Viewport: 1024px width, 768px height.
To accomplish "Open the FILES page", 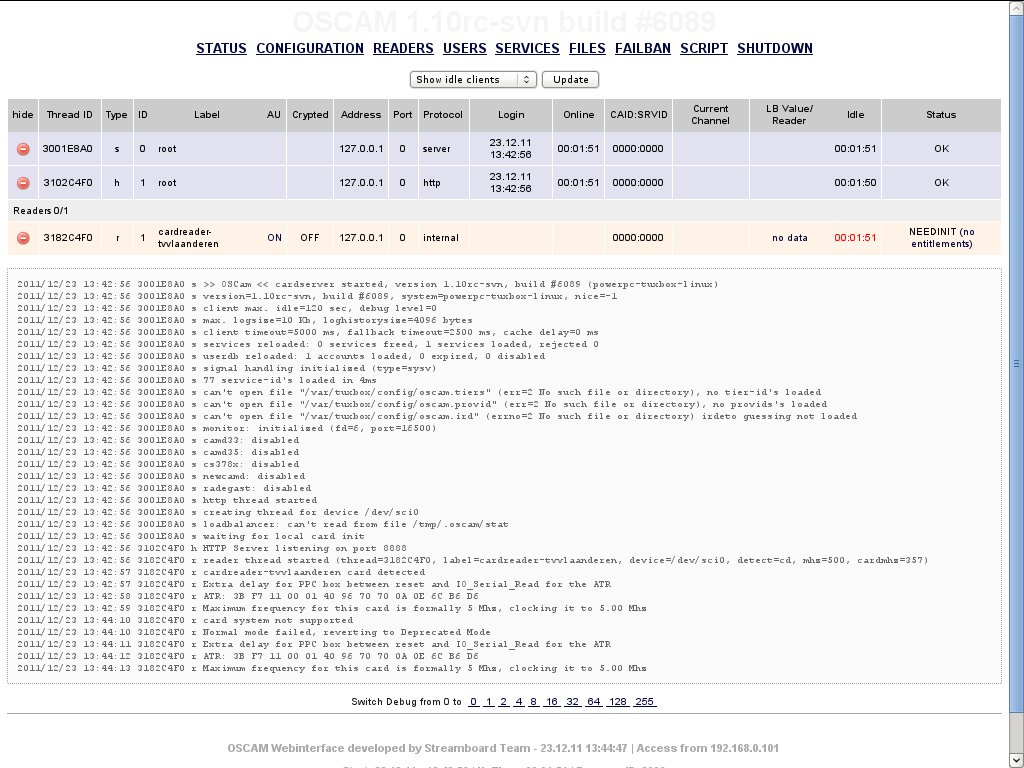I will point(587,48).
